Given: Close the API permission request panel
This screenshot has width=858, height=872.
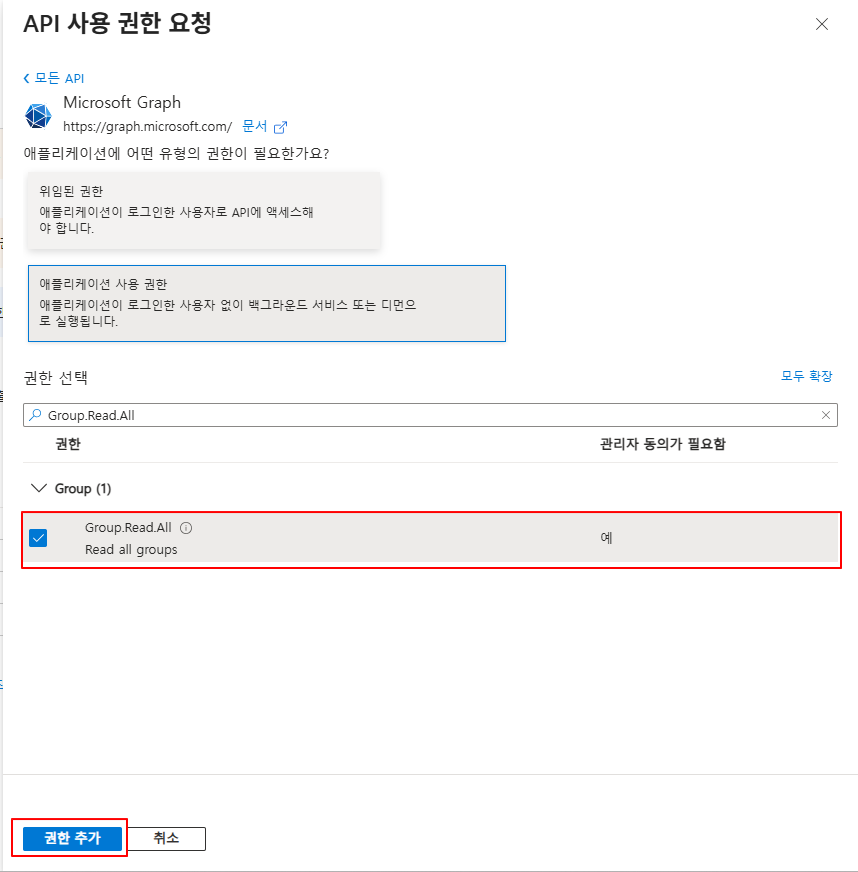Looking at the screenshot, I should coord(821,24).
